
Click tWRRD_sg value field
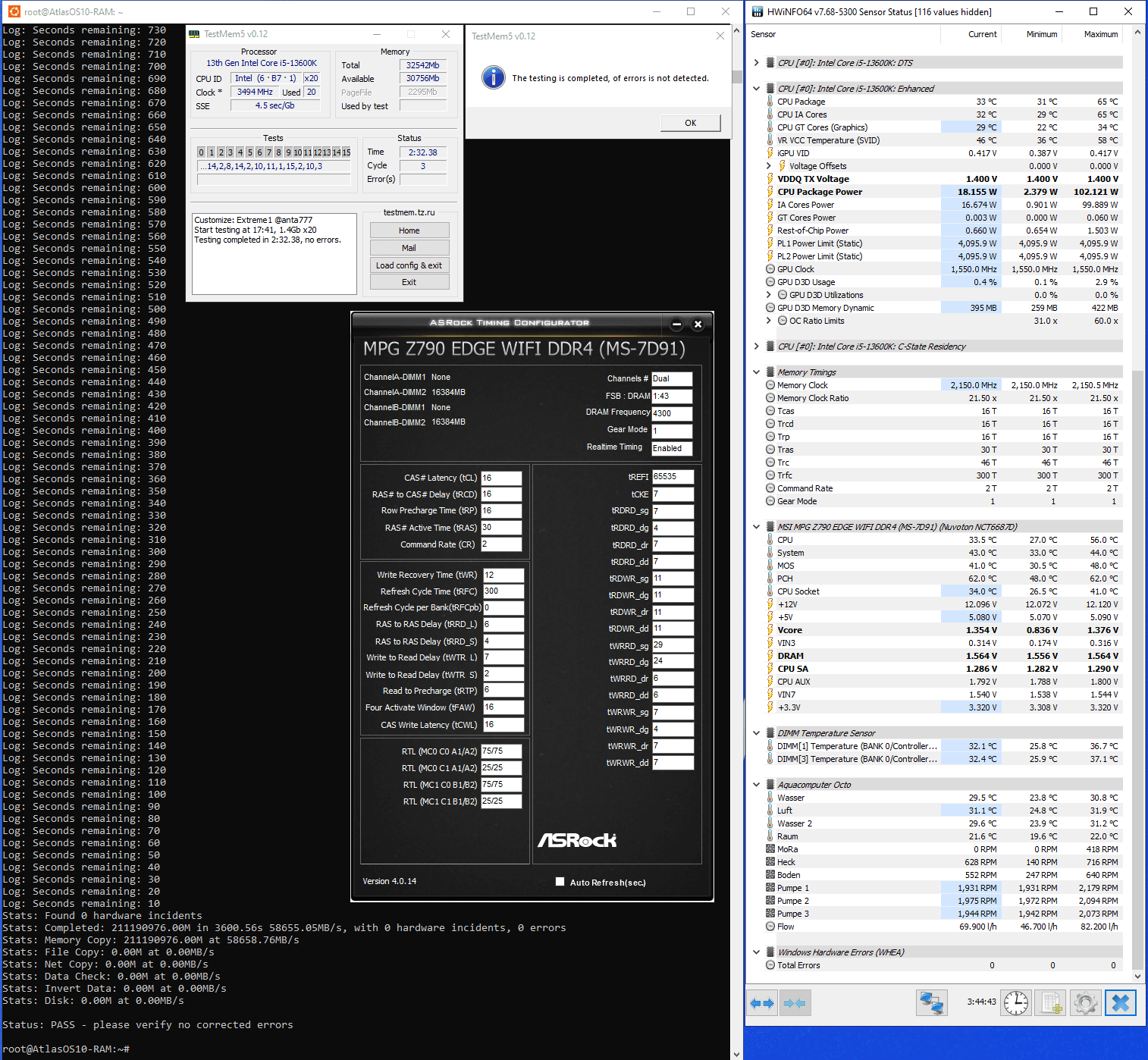tap(673, 645)
